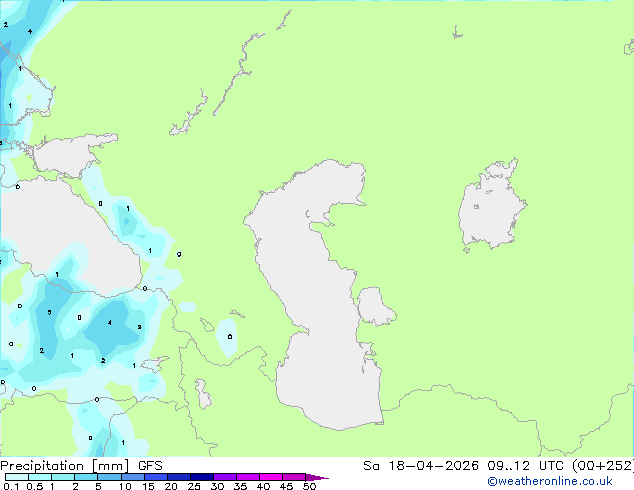Click the '40' legend scale label

(263, 486)
